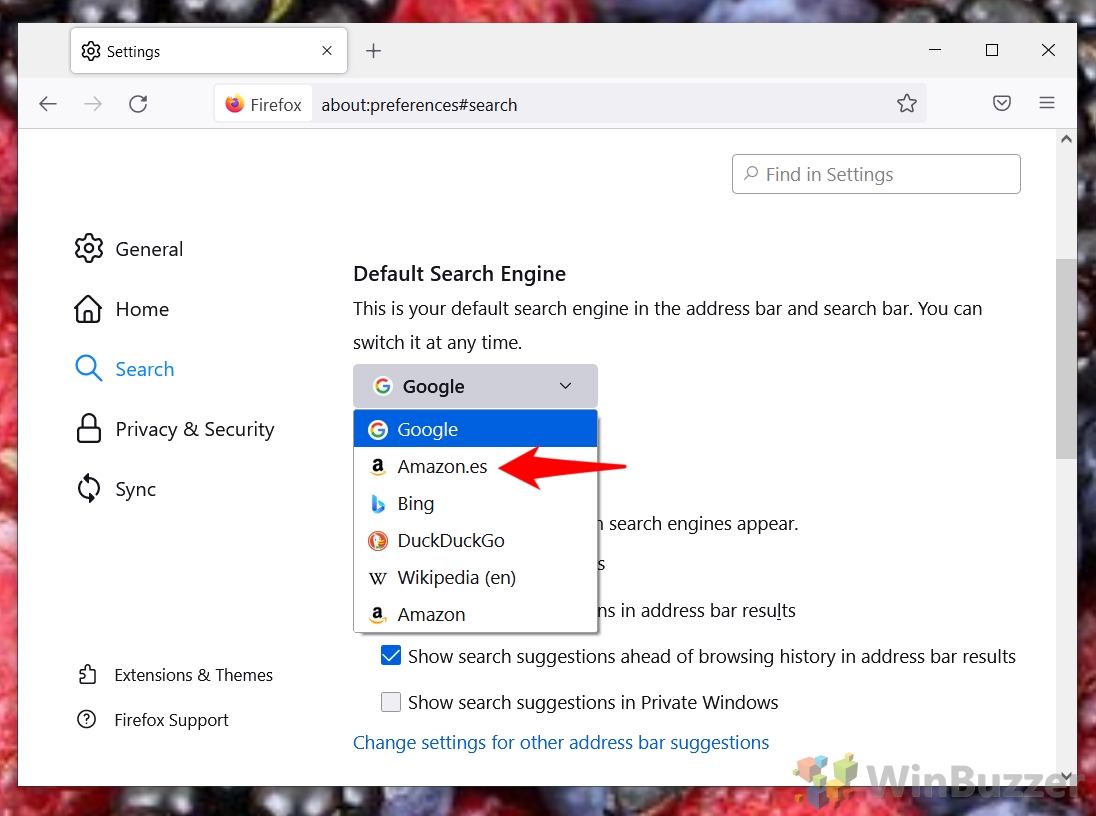
Task: Go back using the back arrow
Action: coord(48,104)
